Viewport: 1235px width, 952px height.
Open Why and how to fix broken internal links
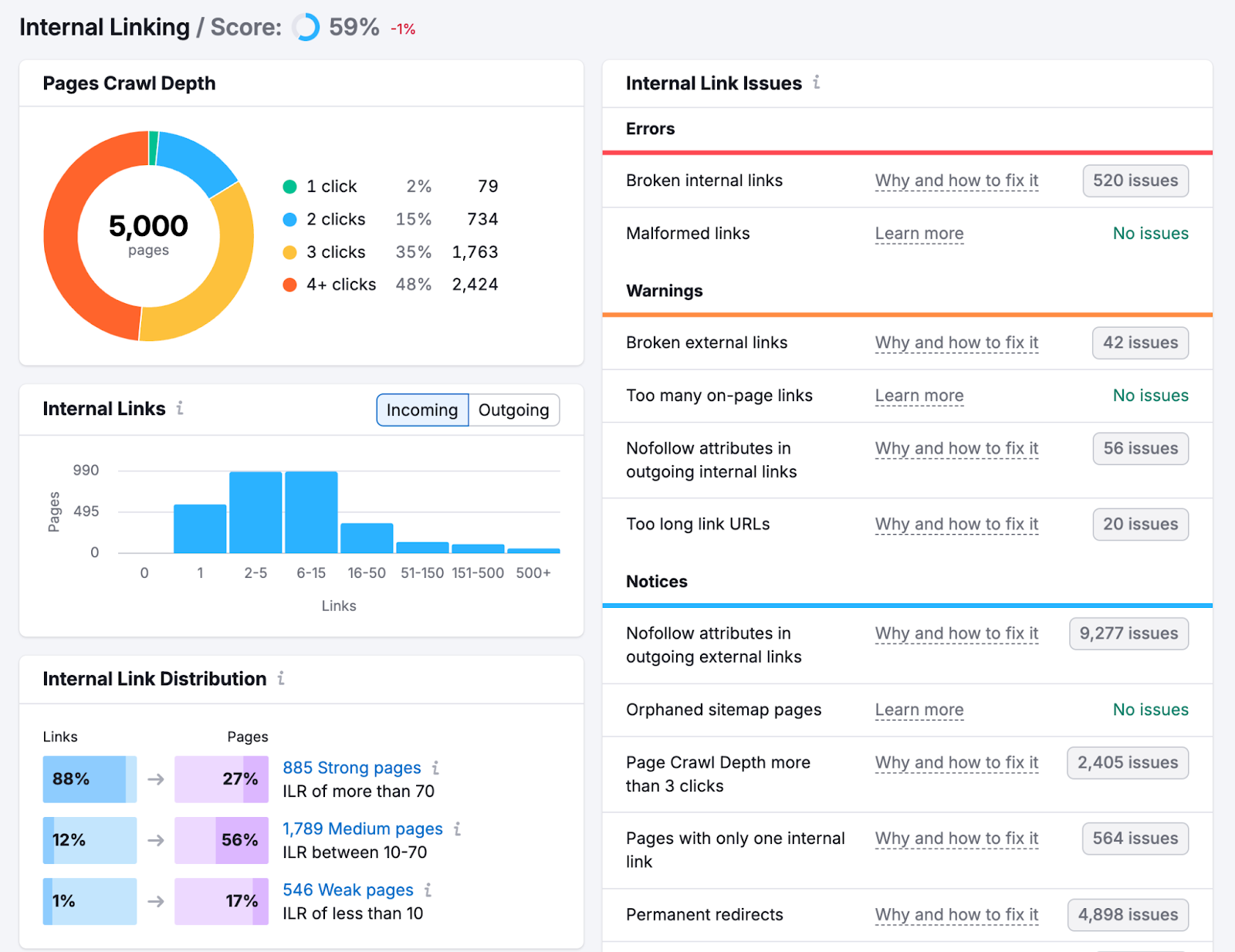[956, 181]
